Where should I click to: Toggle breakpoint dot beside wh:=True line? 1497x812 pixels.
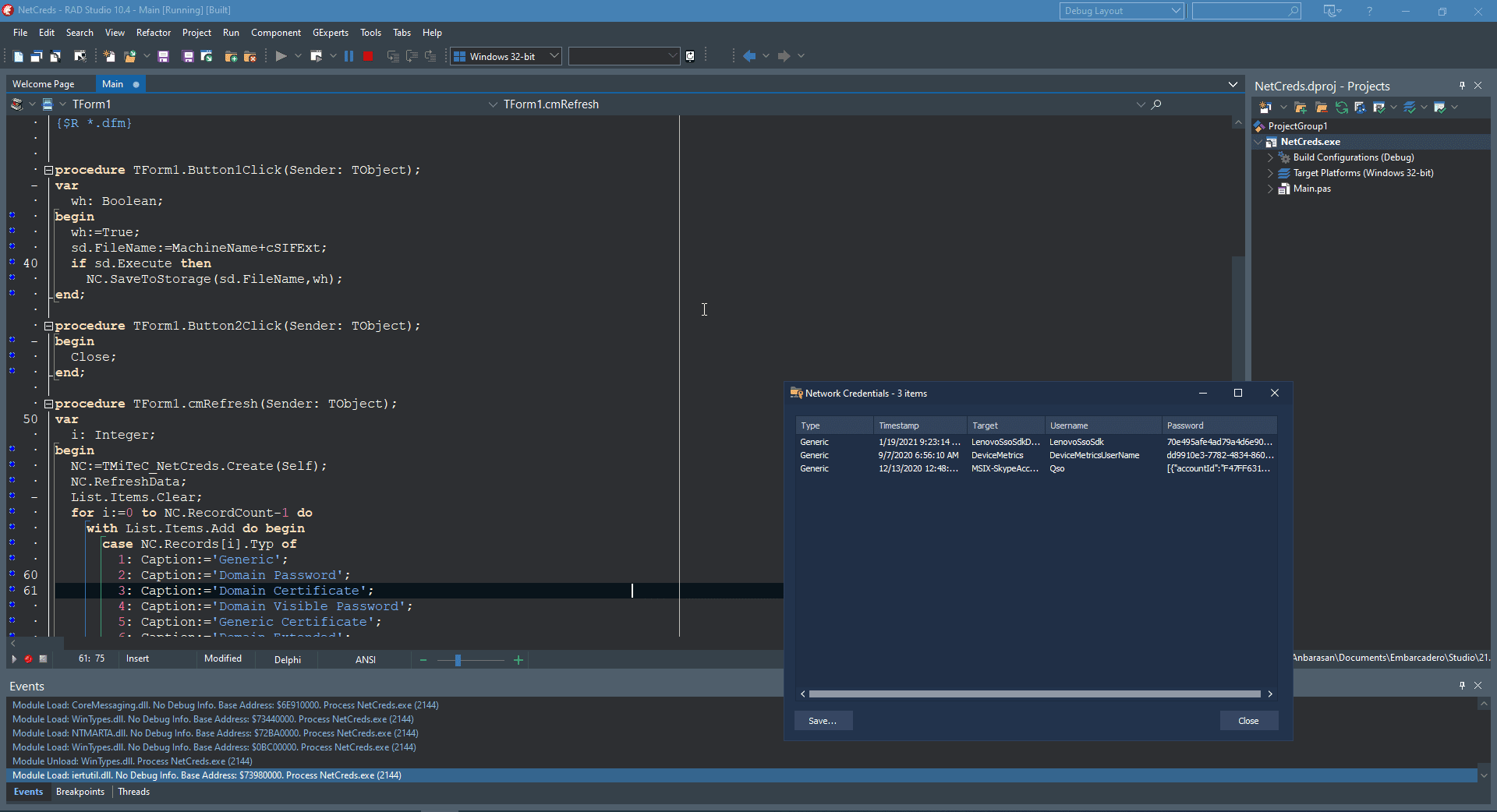click(x=12, y=231)
